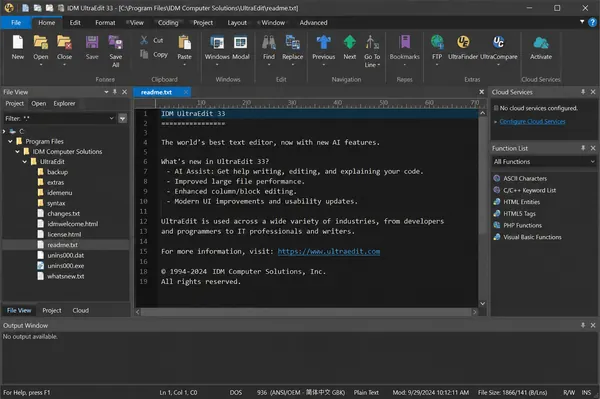Select the Explorer tab in File View

click(x=64, y=103)
